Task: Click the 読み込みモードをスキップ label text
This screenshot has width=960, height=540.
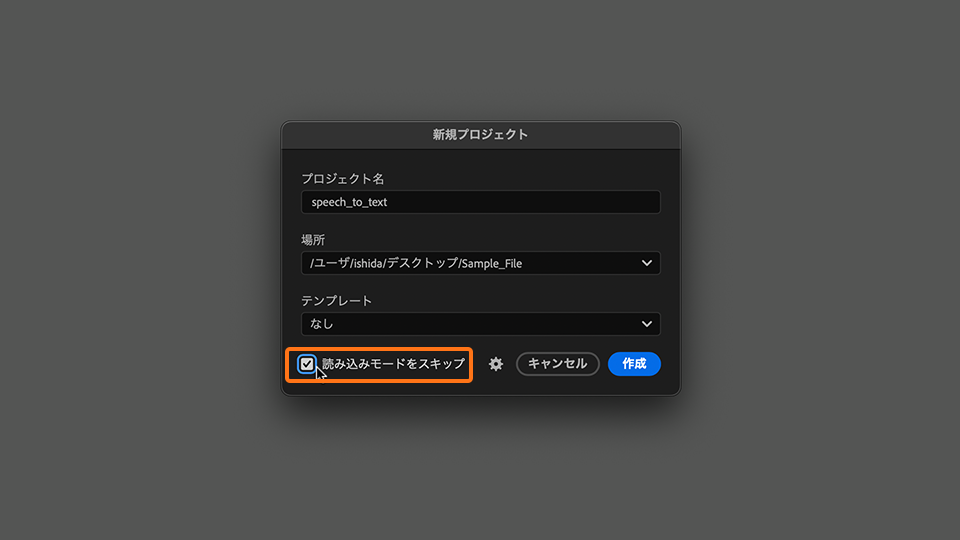Action: coord(393,364)
